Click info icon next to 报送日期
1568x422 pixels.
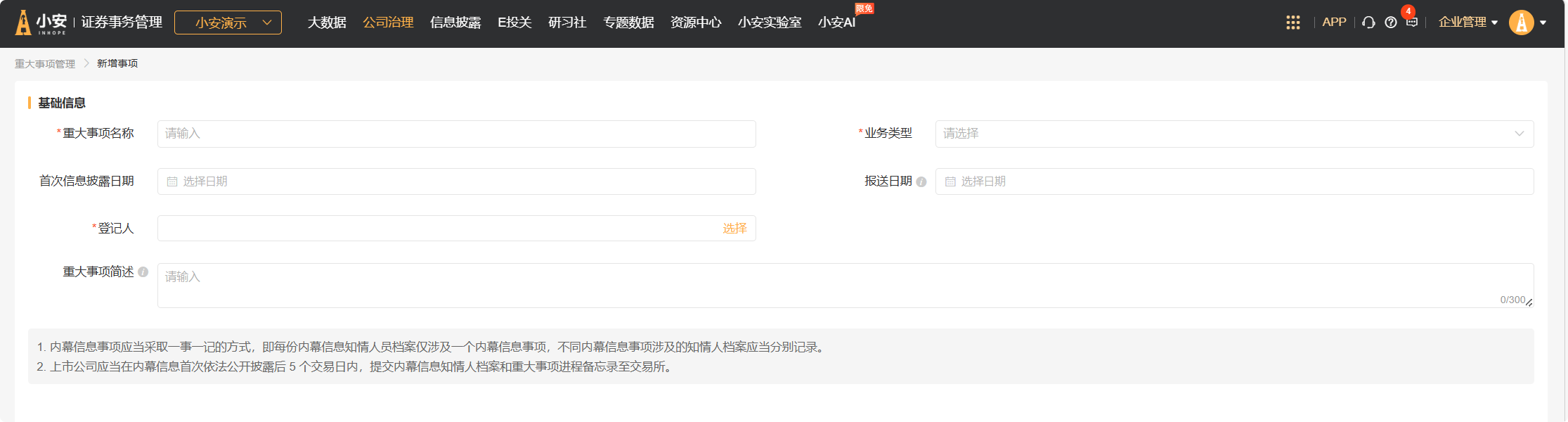[921, 182]
